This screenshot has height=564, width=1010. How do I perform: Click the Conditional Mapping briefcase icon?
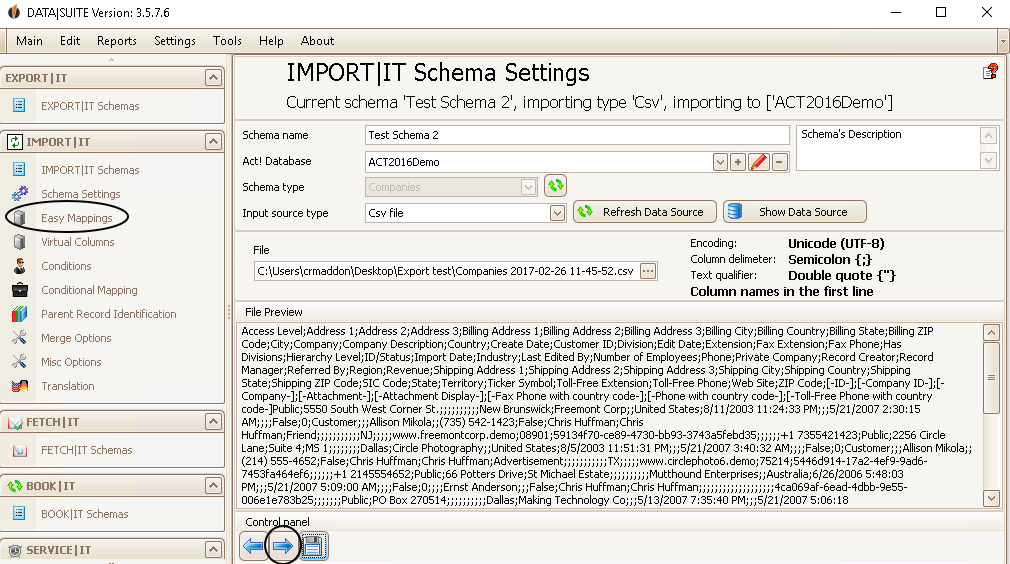(19, 290)
